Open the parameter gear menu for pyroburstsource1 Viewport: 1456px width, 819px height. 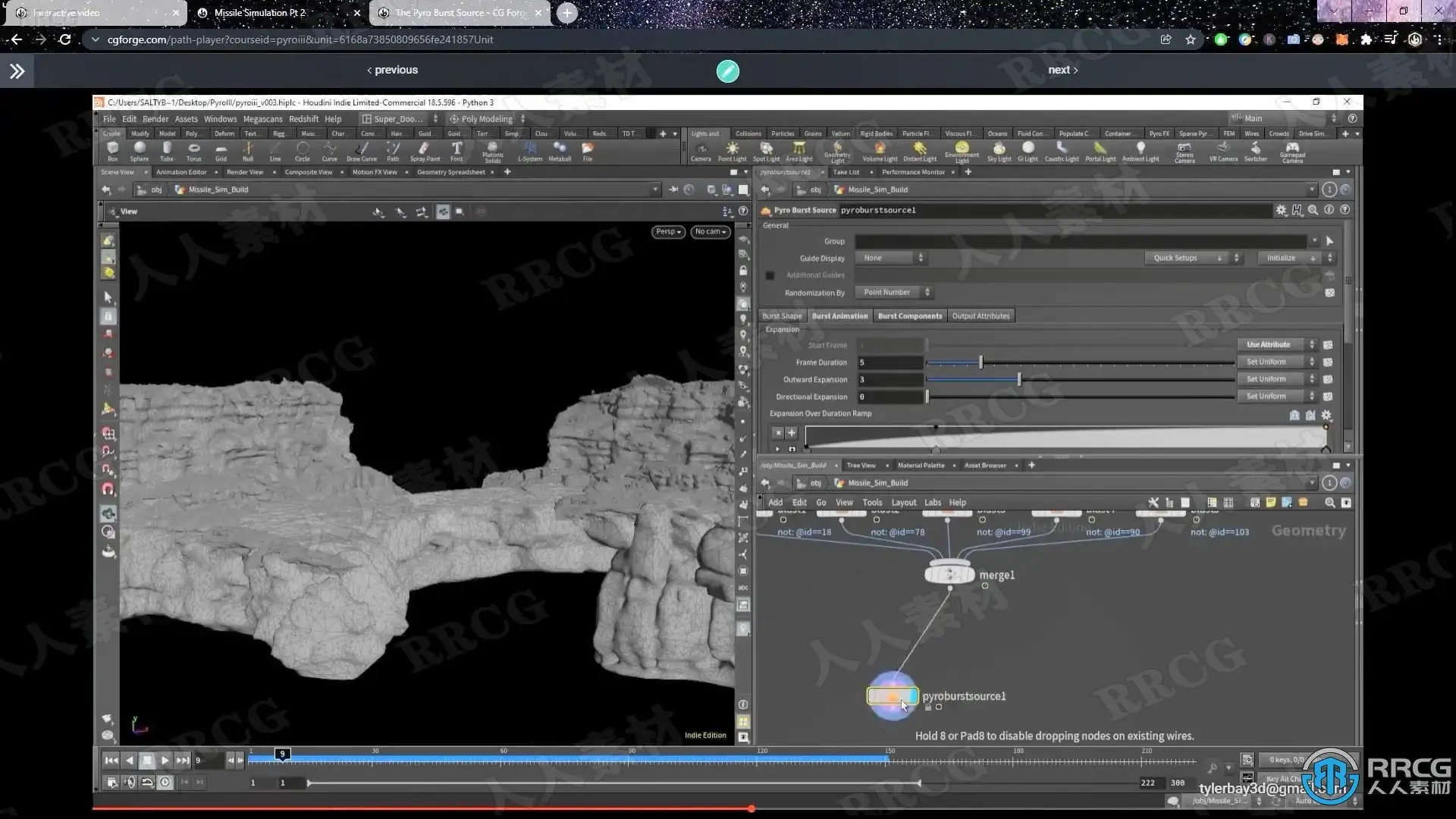tap(1281, 210)
